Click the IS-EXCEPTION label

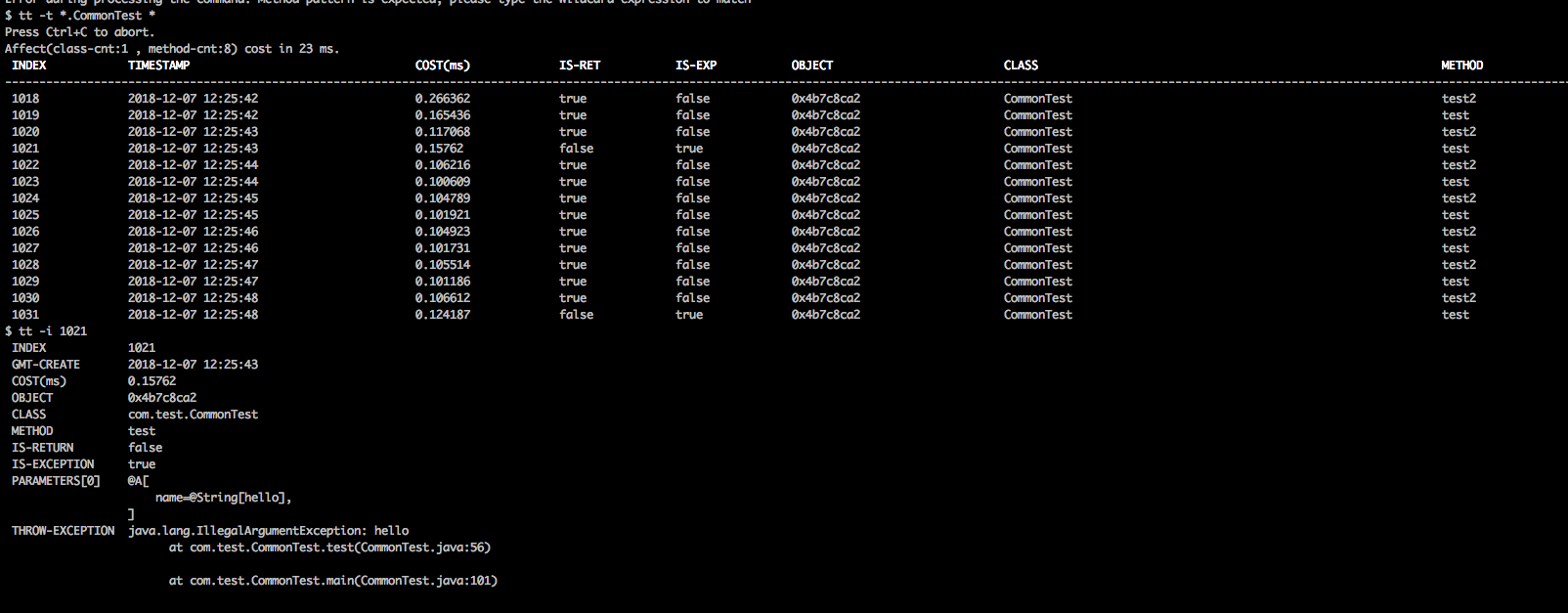(x=53, y=464)
